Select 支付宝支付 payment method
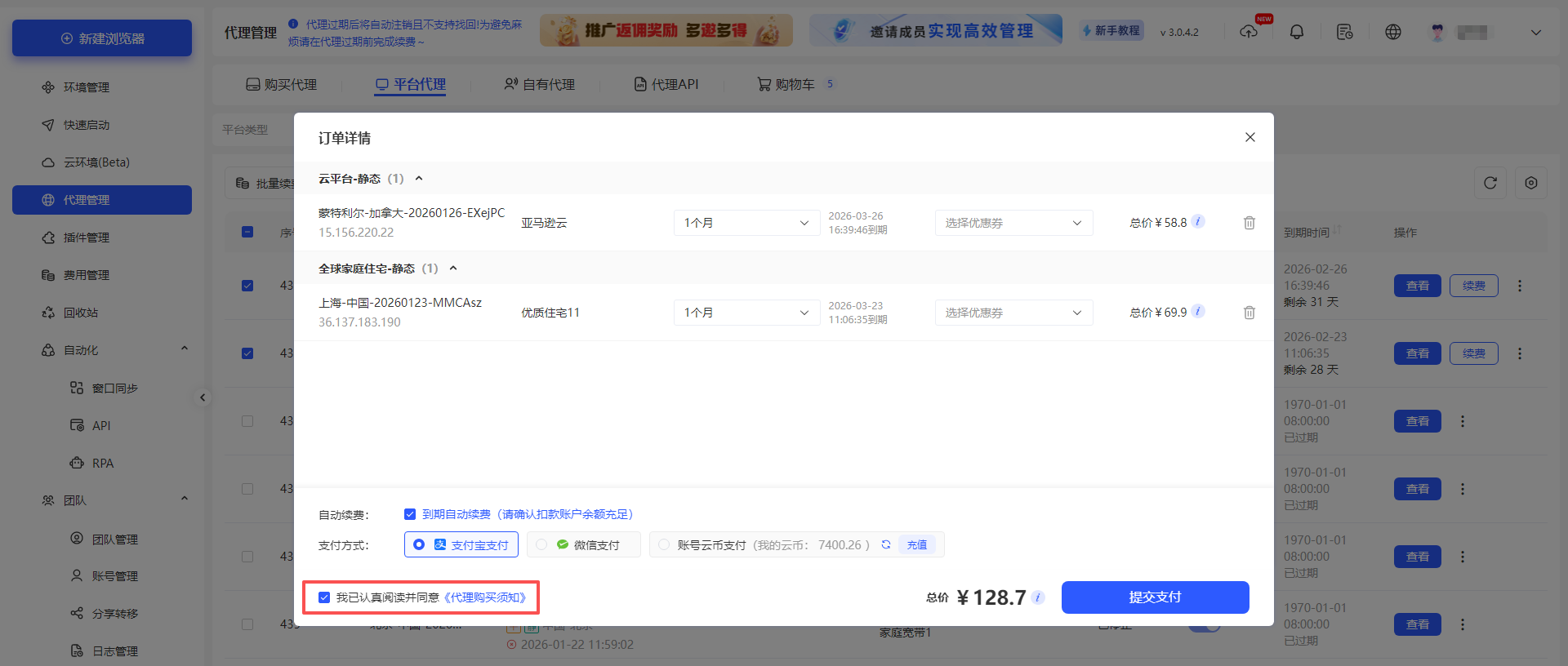The width and height of the screenshot is (1568, 666). pyautogui.click(x=461, y=544)
